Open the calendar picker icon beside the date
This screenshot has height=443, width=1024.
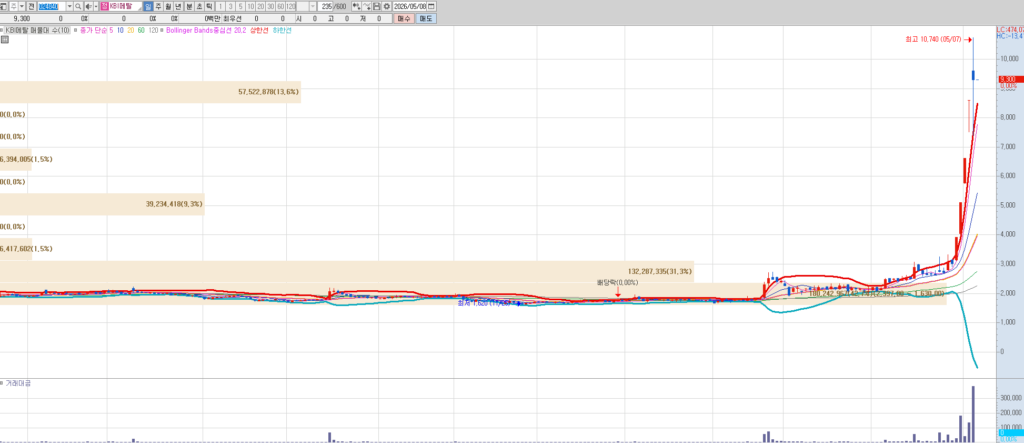coord(431,6)
